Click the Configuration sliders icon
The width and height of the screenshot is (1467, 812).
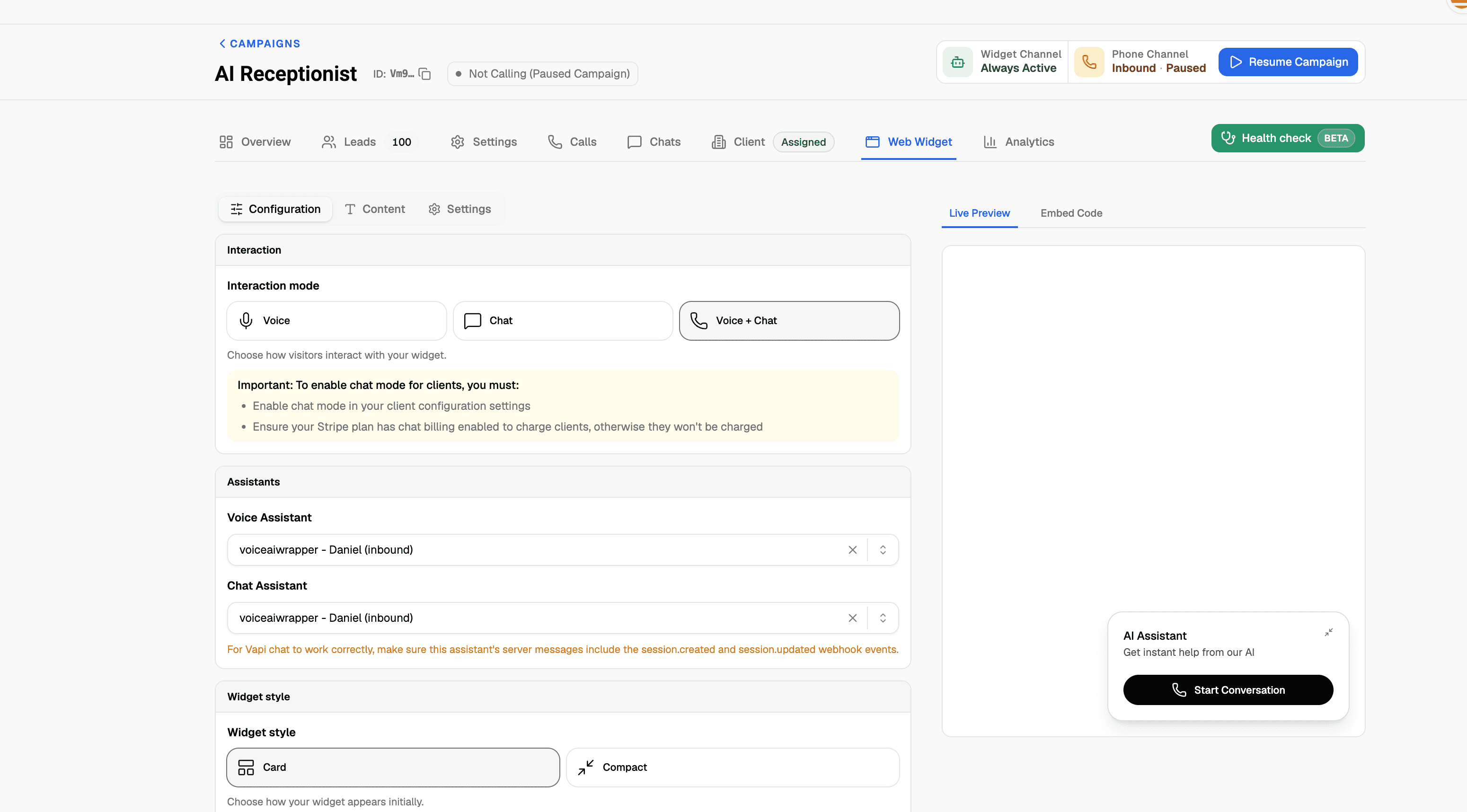(236, 209)
